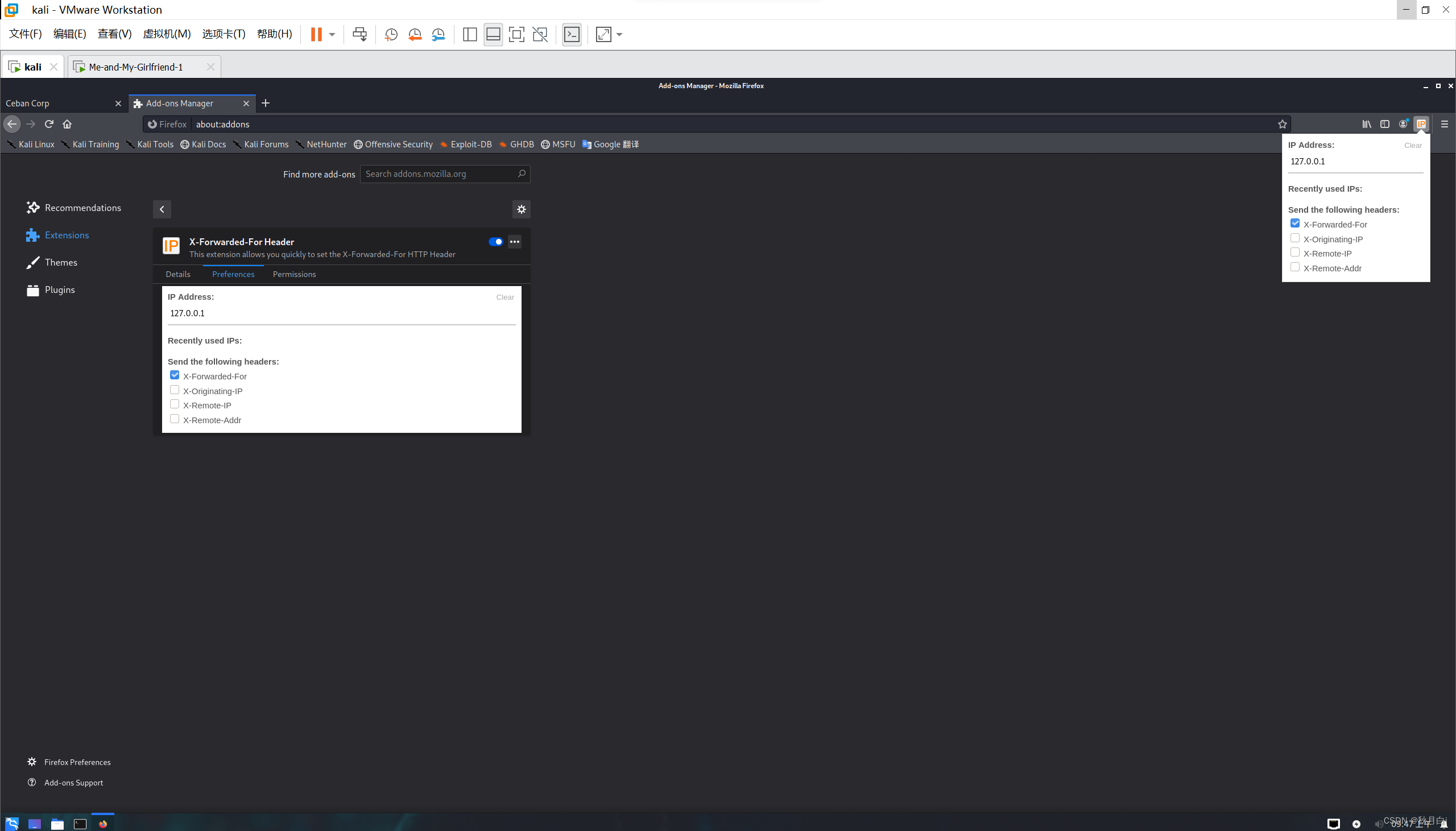The image size is (1456, 831).
Task: Collapse the extension details with the back chevron
Action: coord(162,209)
